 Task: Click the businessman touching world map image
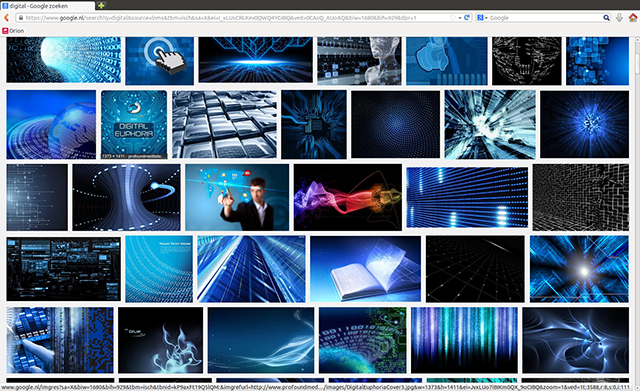(237, 198)
